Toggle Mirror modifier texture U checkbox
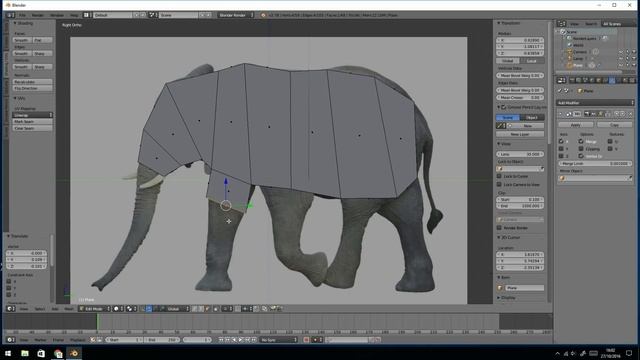Image resolution: width=640 pixels, height=360 pixels. [610, 141]
